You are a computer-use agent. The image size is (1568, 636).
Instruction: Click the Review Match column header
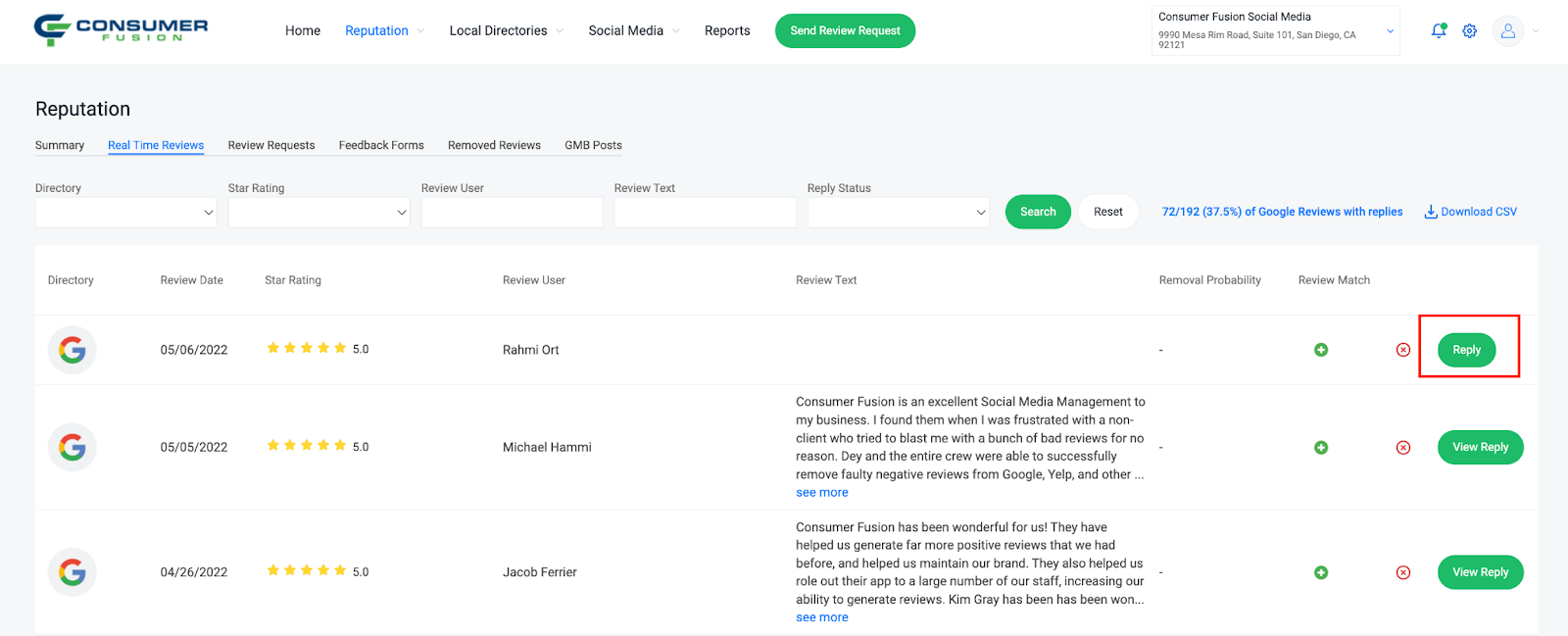tap(1334, 280)
